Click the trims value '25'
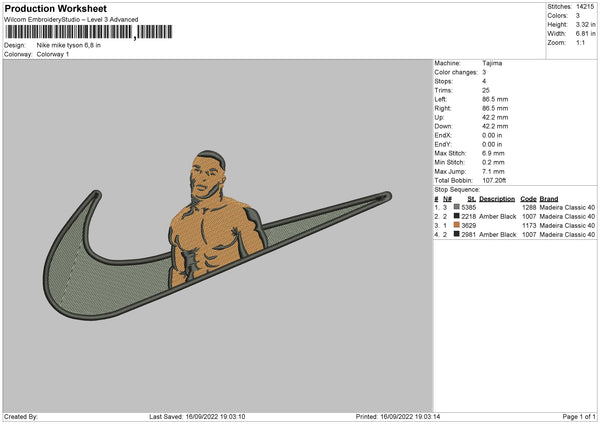Image resolution: width=600 pixels, height=424 pixels. click(486, 90)
